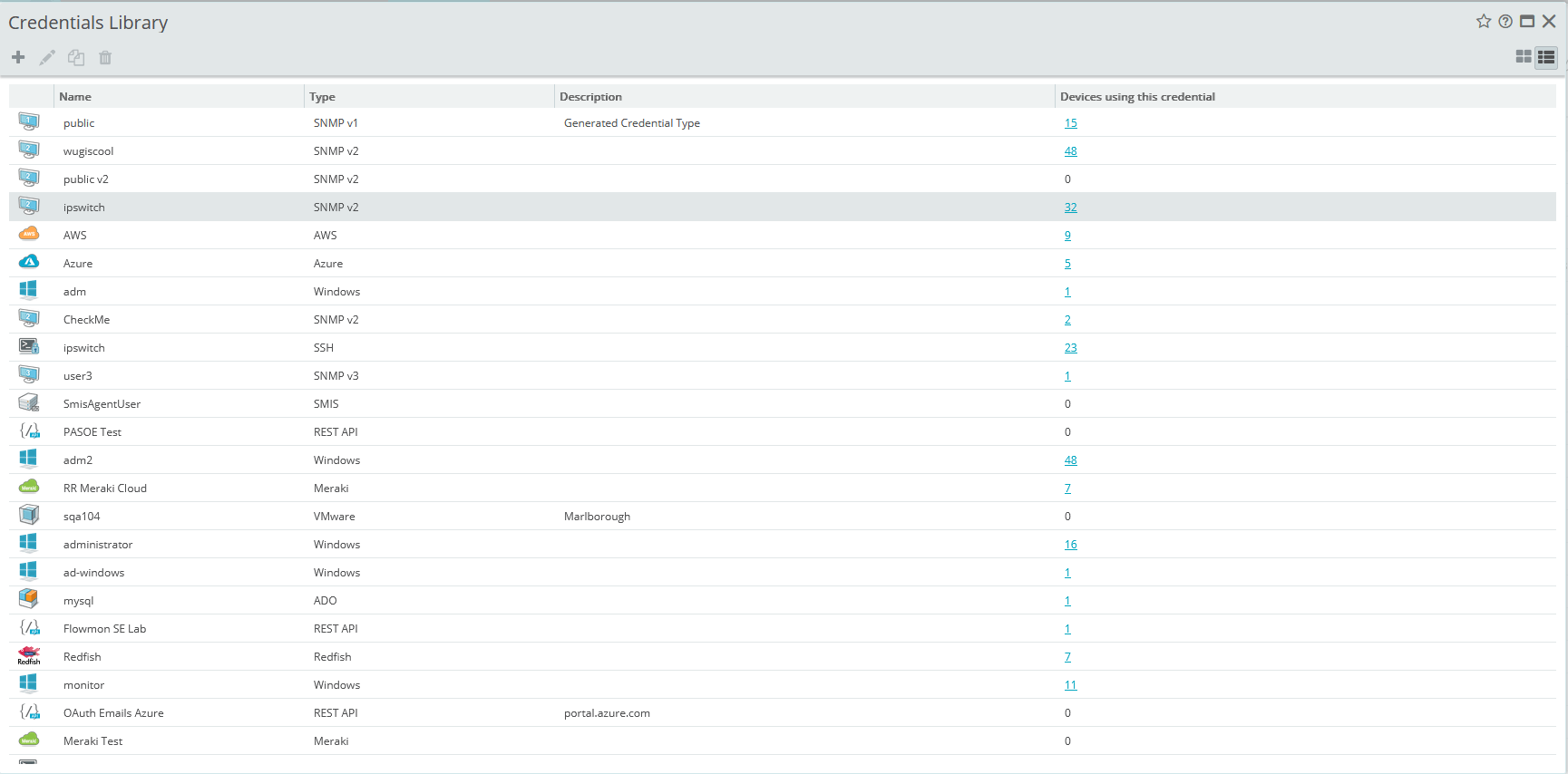Click the user3 credential name

tap(78, 376)
